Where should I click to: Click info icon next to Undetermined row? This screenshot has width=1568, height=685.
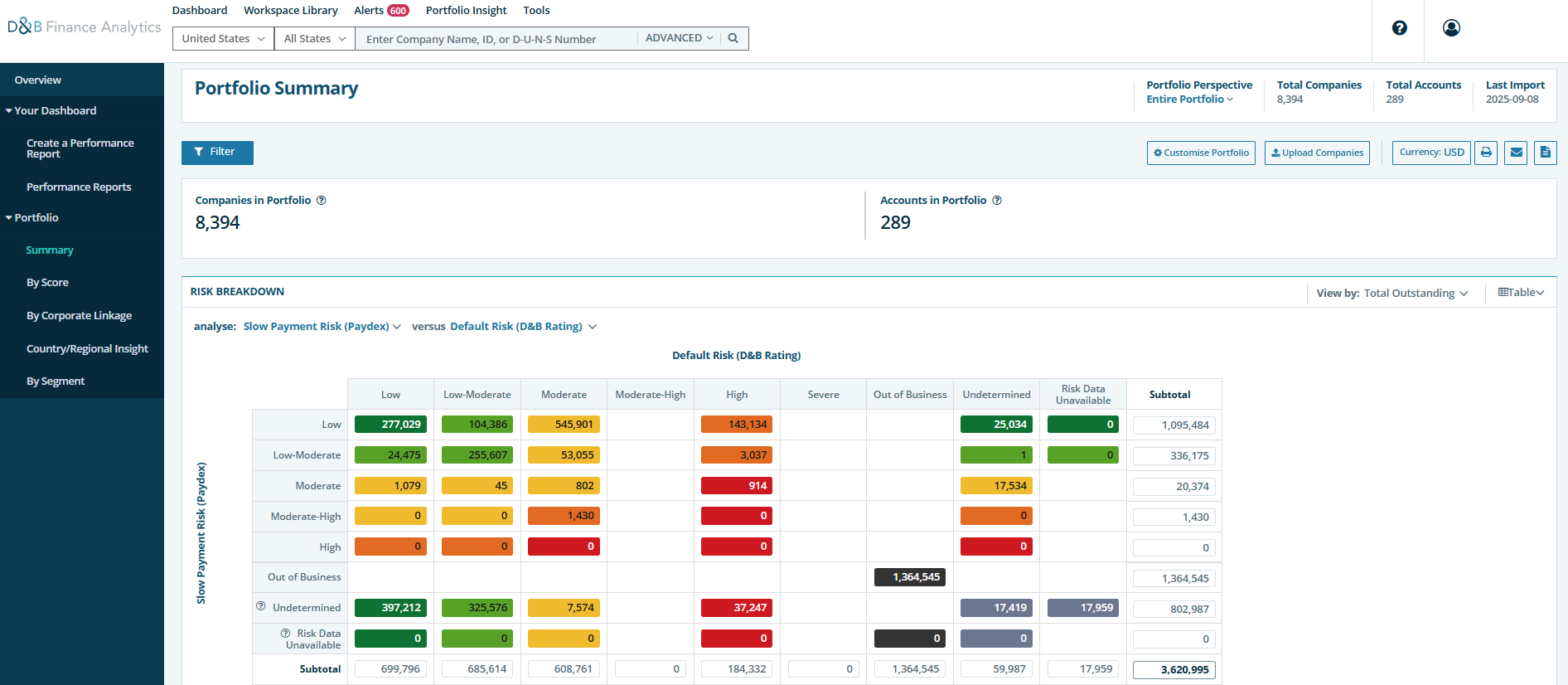pyautogui.click(x=261, y=606)
